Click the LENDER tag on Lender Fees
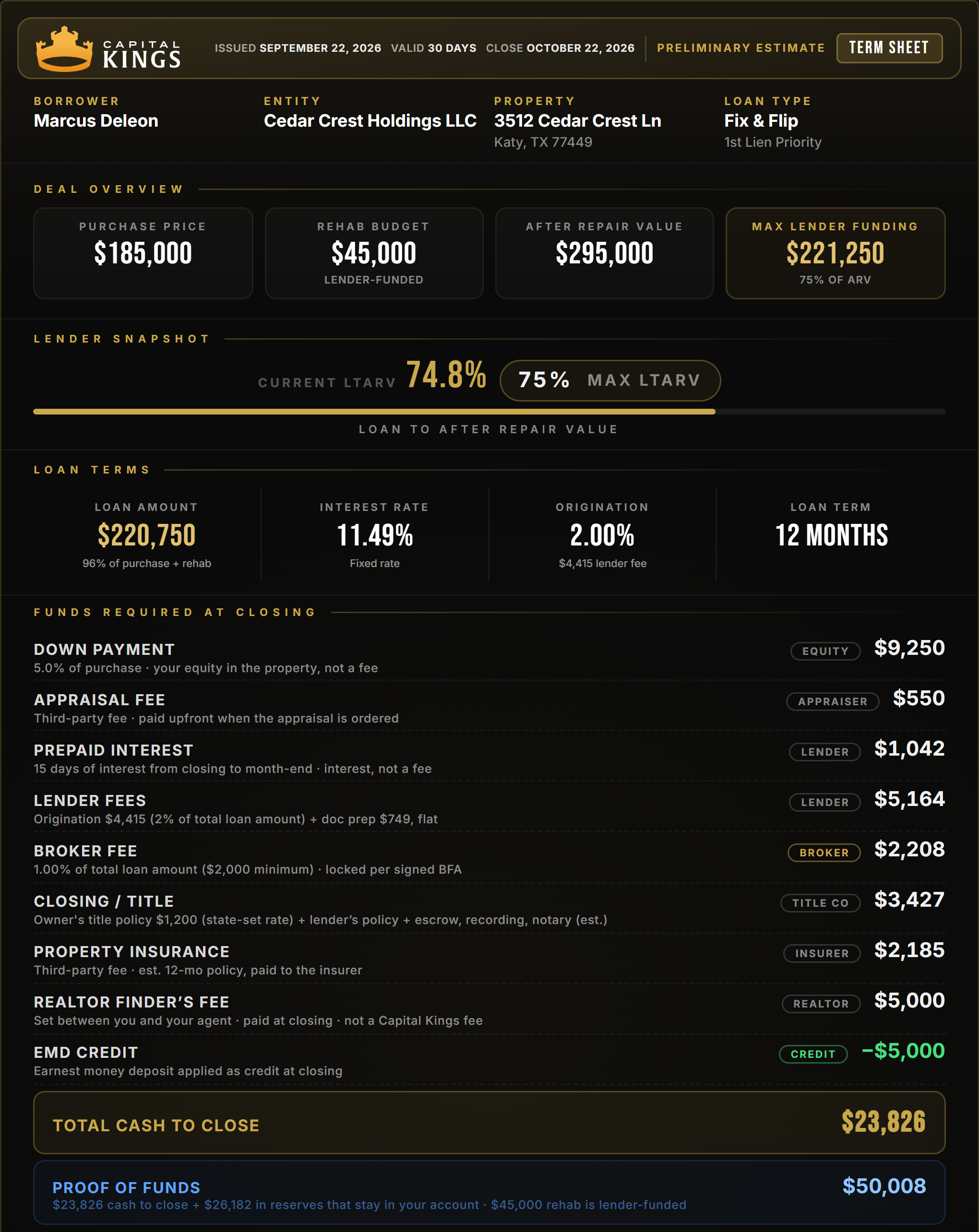979x1232 pixels. (x=824, y=802)
